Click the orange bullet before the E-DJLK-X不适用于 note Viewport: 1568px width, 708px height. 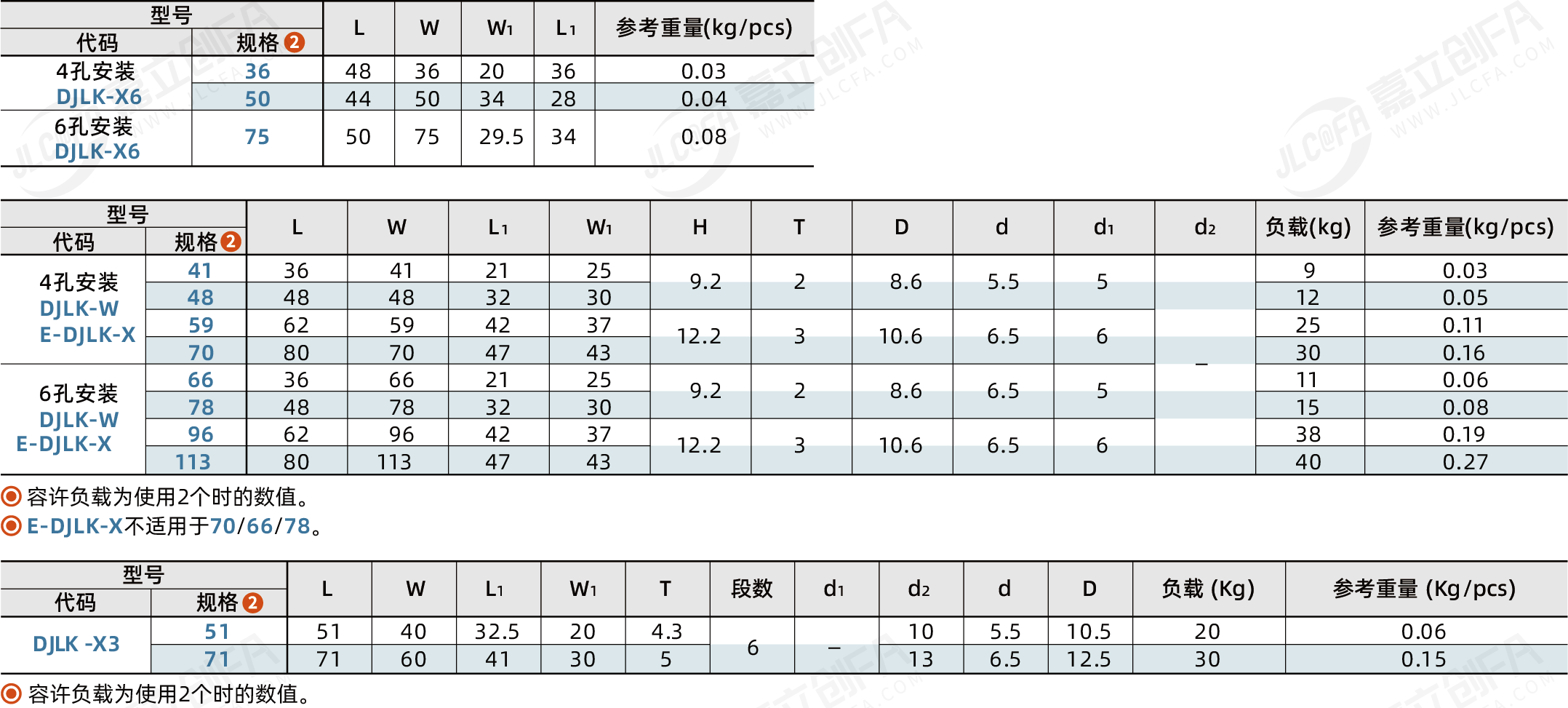pyautogui.click(x=11, y=525)
